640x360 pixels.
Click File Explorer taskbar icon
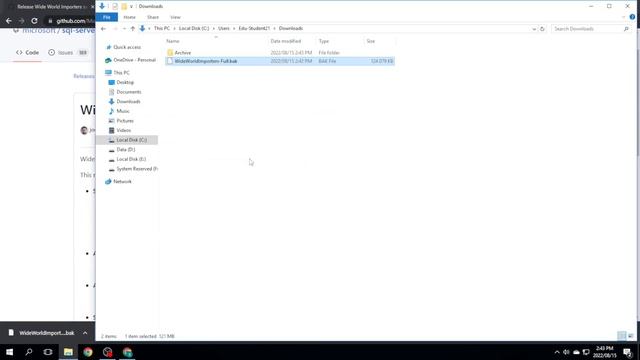68,352
